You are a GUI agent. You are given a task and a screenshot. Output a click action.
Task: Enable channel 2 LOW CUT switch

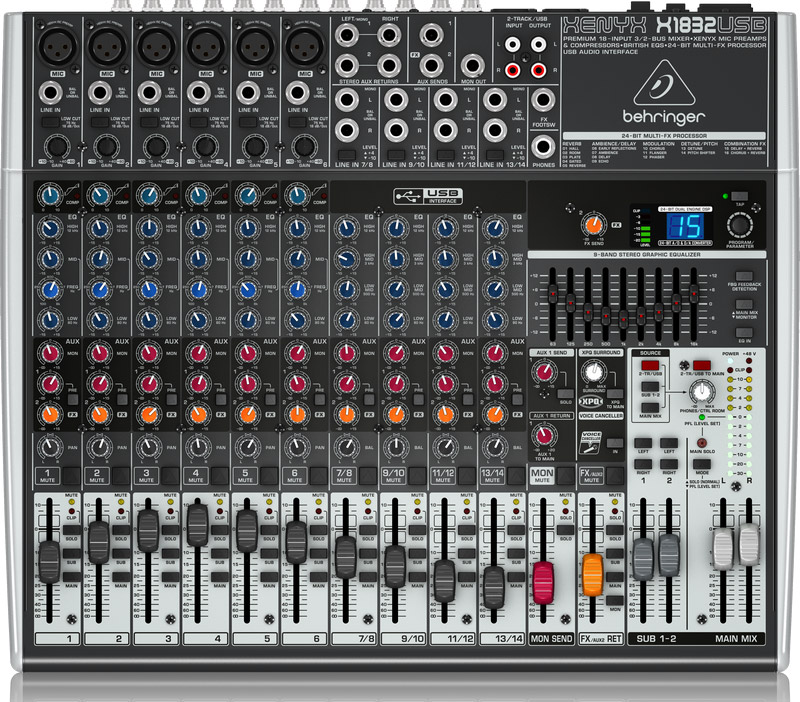[x=99, y=122]
